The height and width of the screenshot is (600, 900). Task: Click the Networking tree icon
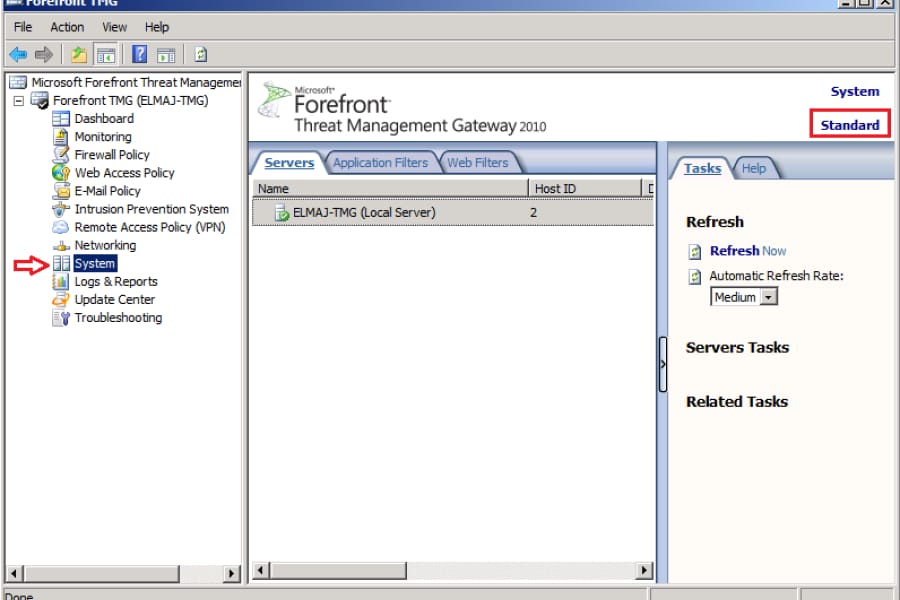pos(60,246)
